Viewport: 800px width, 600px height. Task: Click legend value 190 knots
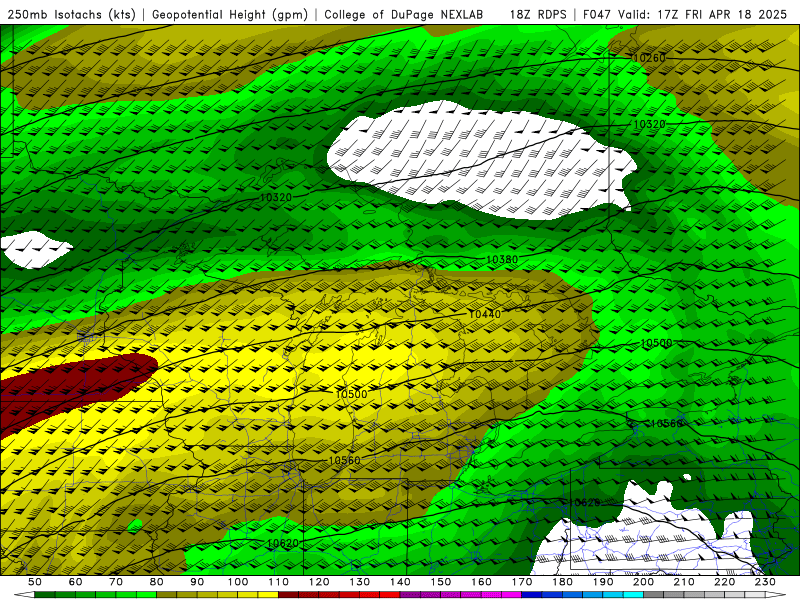click(603, 582)
